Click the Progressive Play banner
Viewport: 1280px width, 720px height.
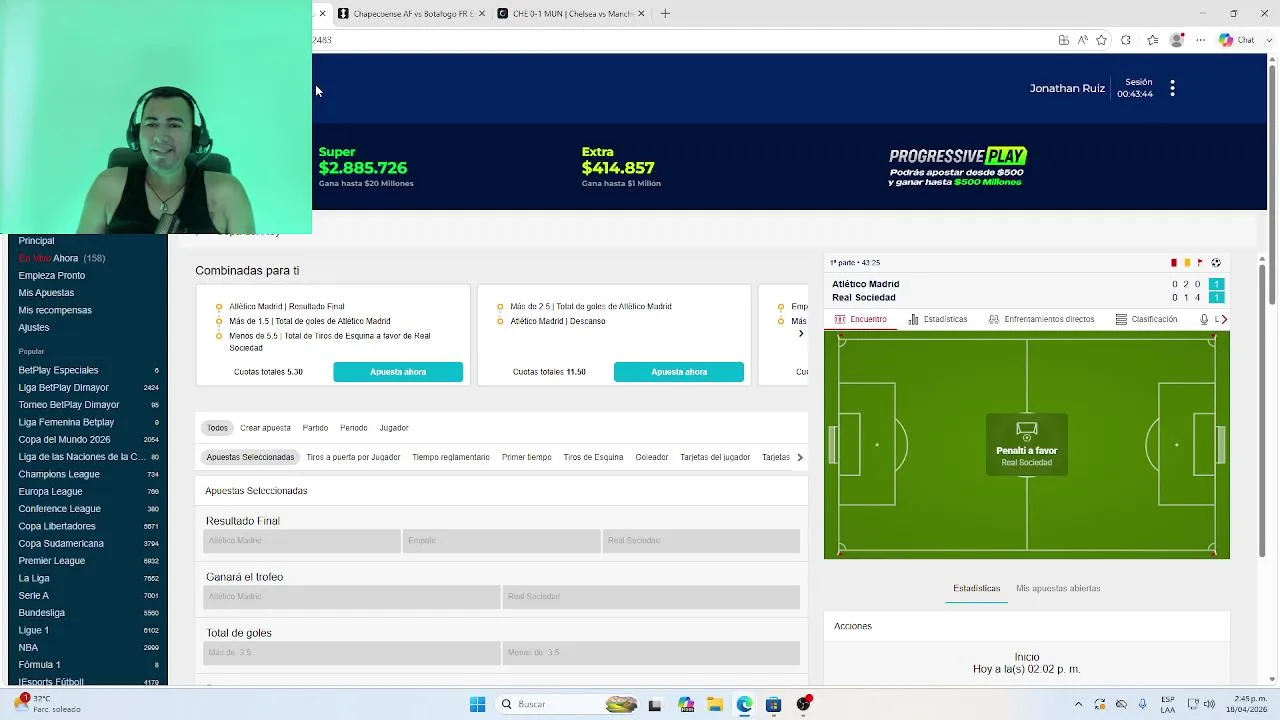[x=957, y=167]
